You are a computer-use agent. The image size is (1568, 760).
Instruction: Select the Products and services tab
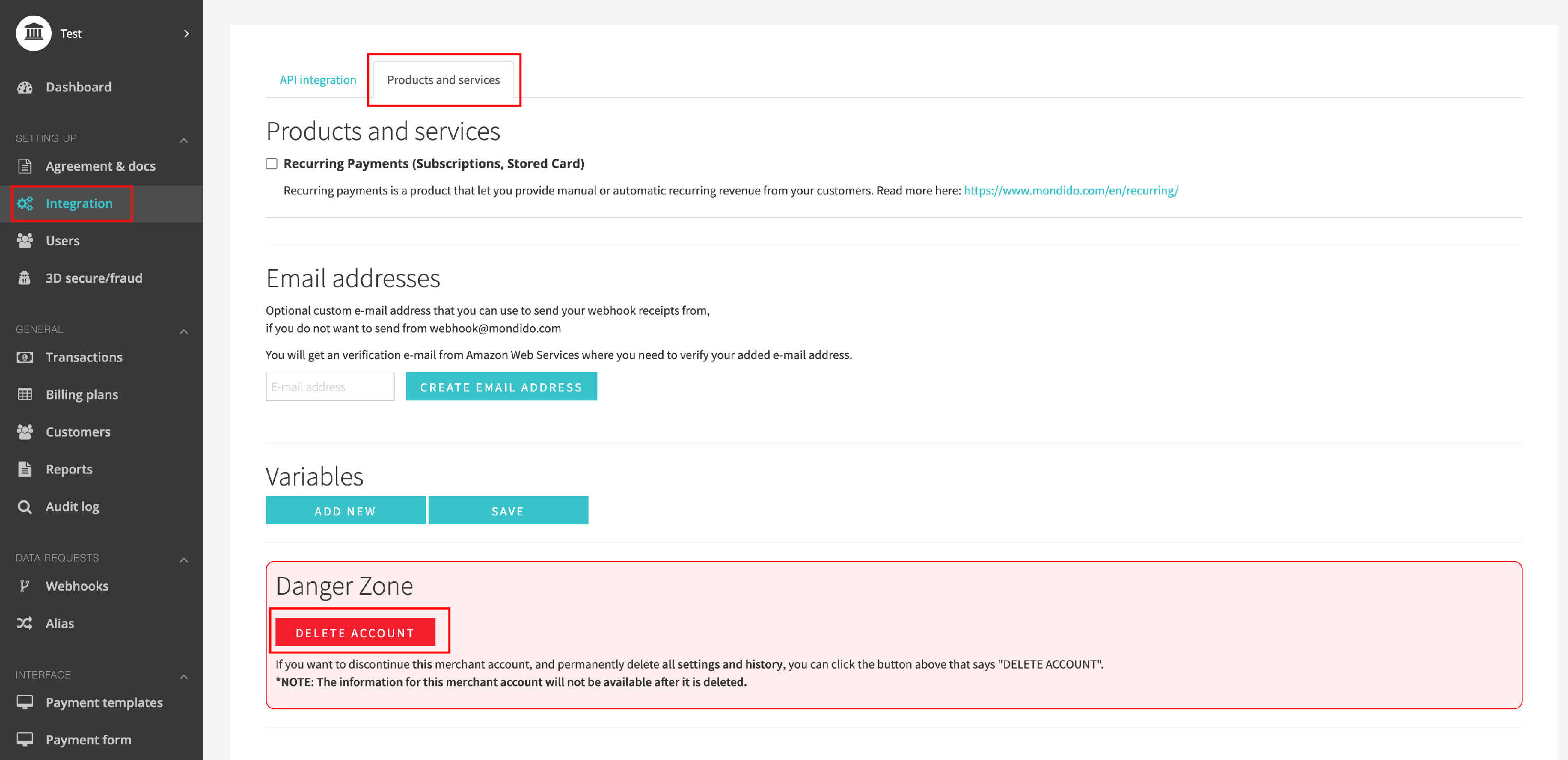[x=443, y=80]
